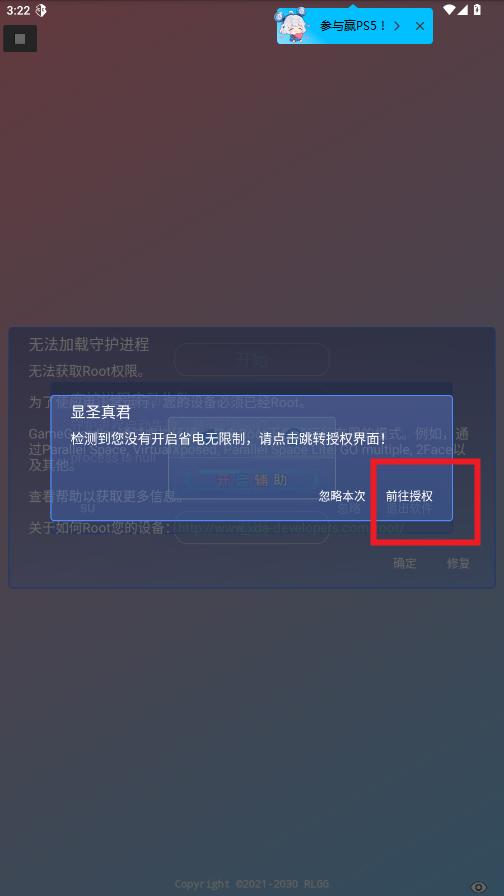Tap the cellular signal icon
This screenshot has height=896, width=504.
(x=462, y=10)
